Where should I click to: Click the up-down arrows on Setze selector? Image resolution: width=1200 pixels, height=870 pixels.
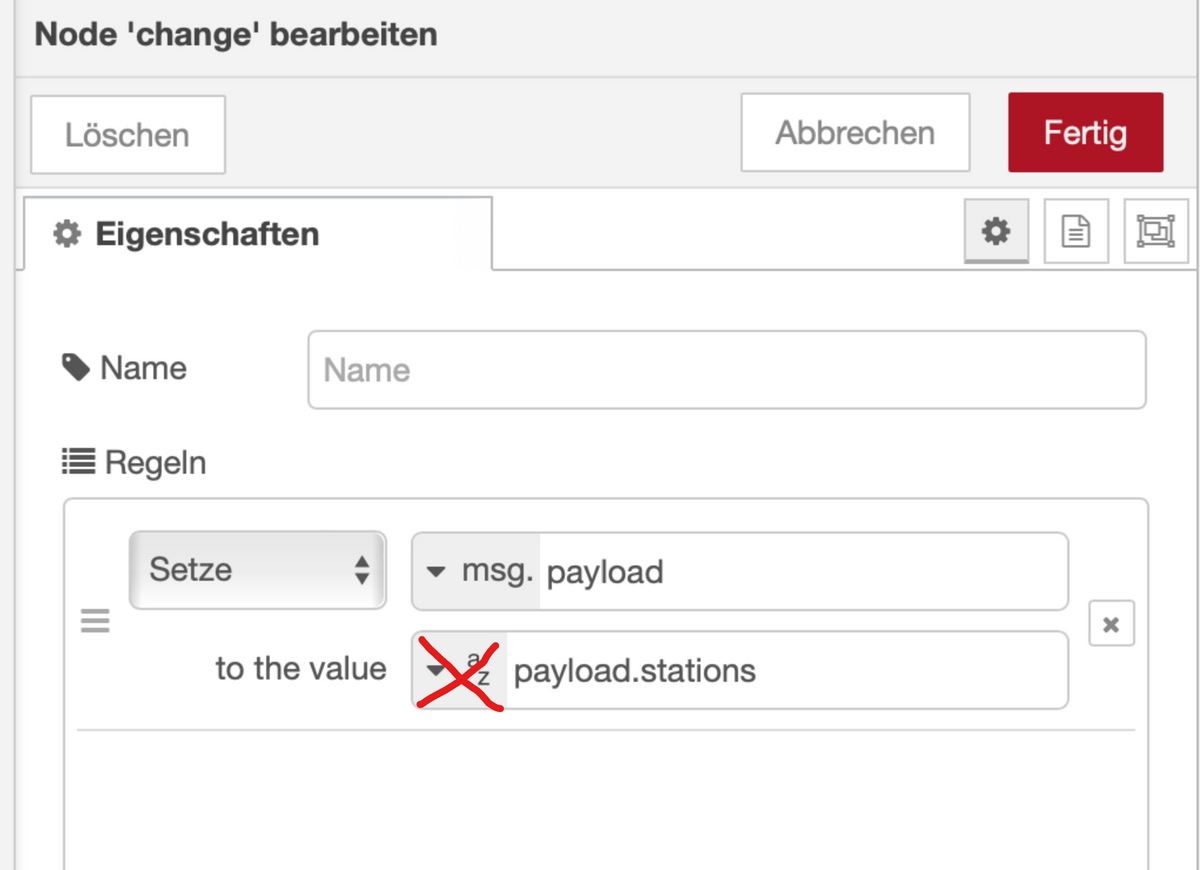pos(362,571)
